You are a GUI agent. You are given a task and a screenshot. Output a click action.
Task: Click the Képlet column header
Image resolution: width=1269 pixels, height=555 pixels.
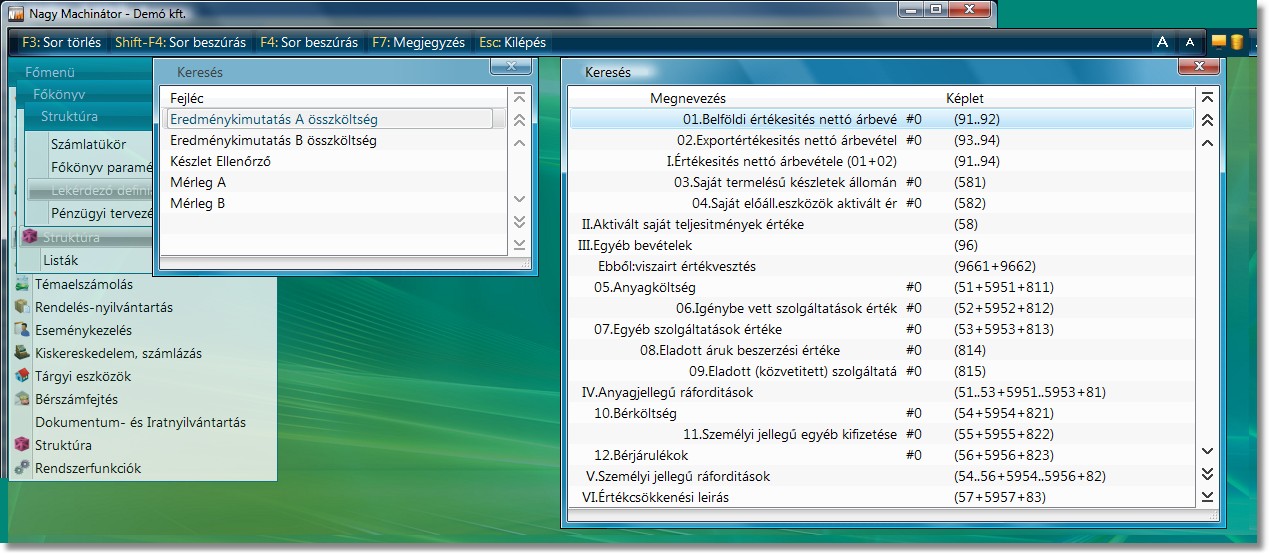pyautogui.click(x=965, y=98)
